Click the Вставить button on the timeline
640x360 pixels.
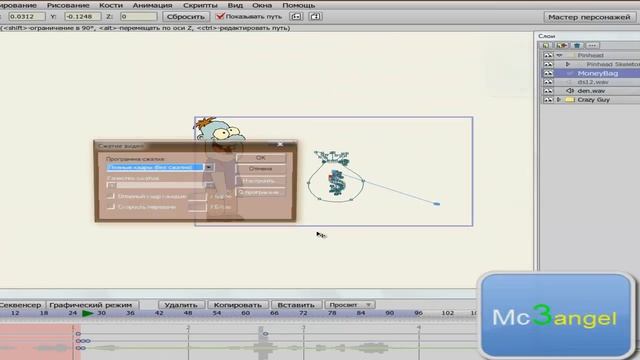tap(296, 305)
